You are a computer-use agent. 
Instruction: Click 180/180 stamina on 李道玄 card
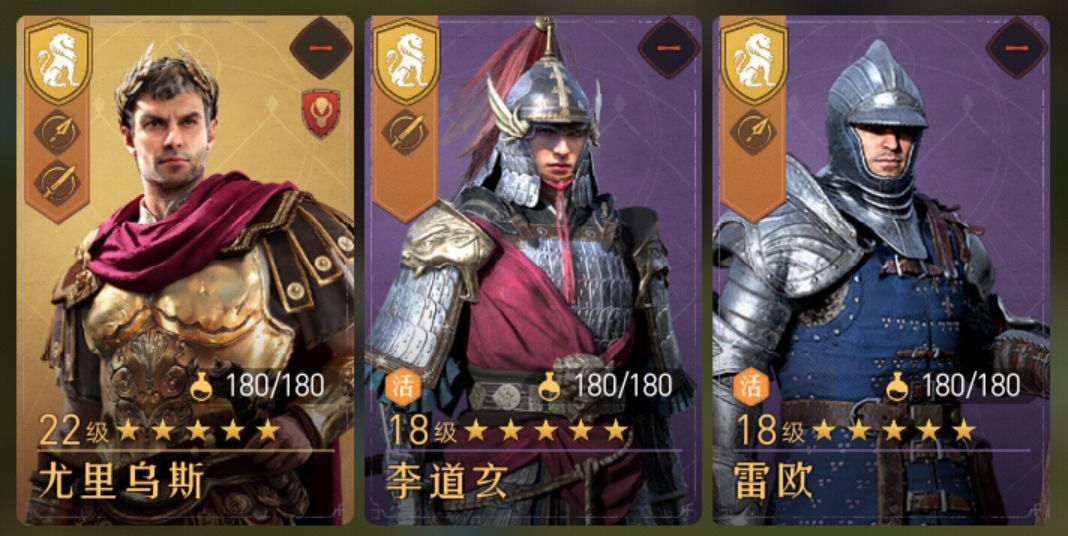point(623,386)
